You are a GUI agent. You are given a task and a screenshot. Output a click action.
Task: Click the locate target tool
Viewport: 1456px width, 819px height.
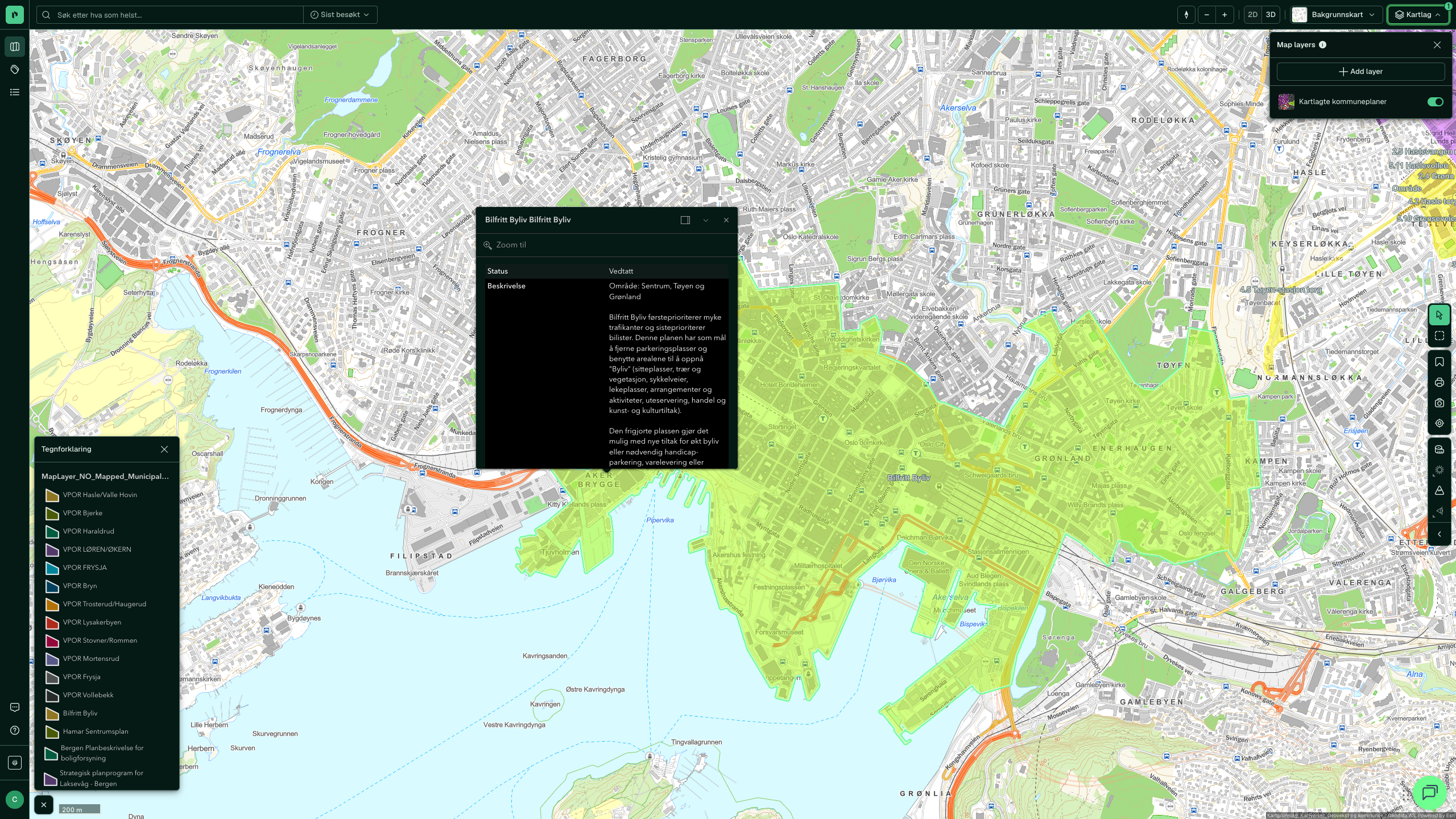coord(1440,423)
